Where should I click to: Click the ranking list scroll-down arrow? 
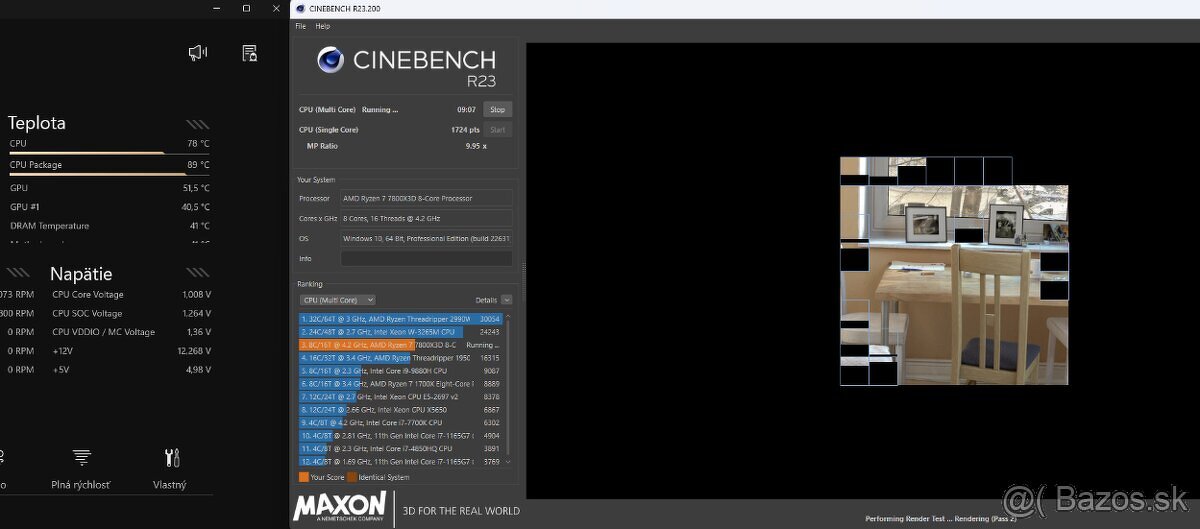507,462
